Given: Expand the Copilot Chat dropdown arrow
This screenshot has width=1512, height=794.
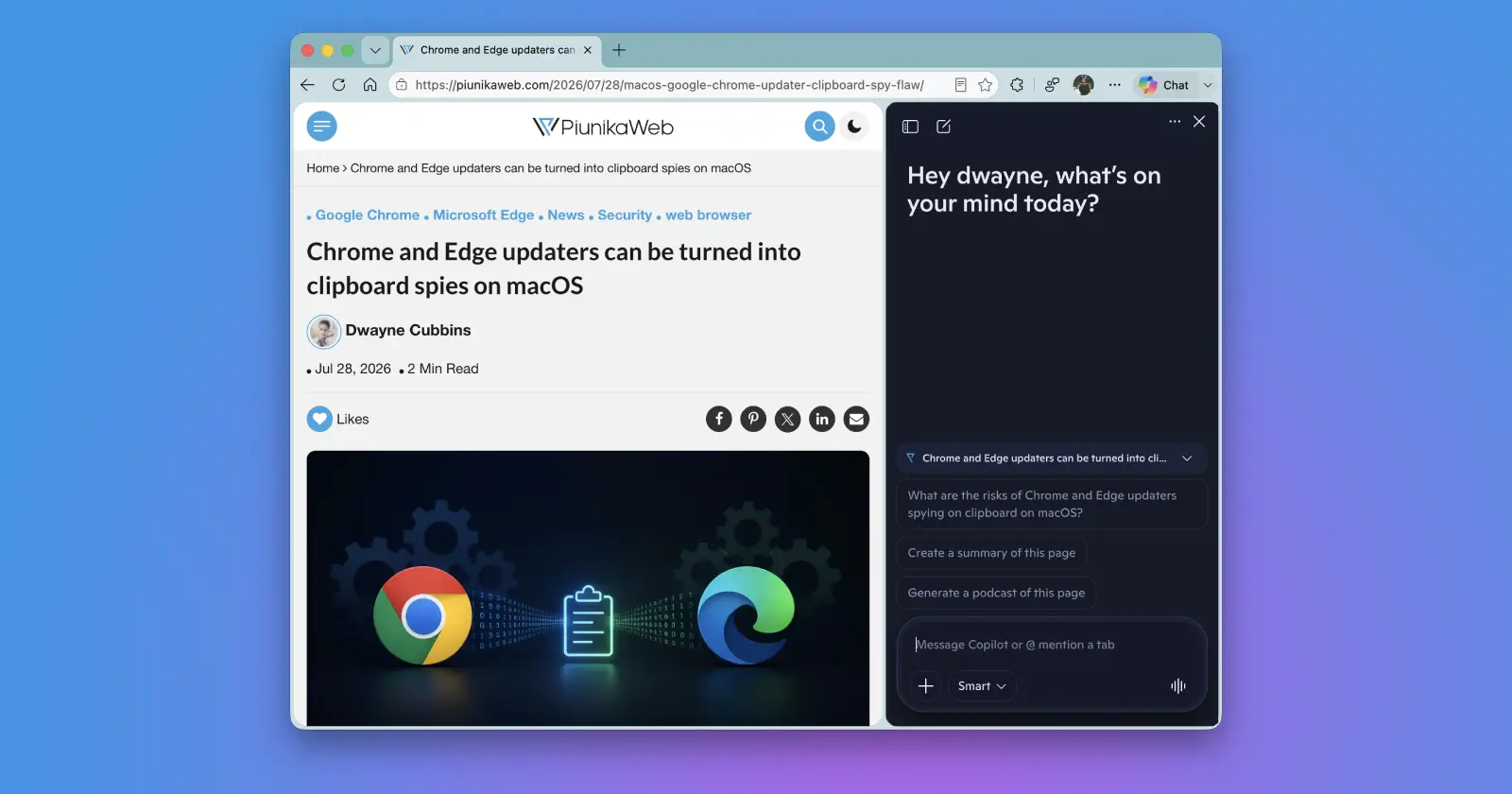Looking at the screenshot, I should point(1208,85).
